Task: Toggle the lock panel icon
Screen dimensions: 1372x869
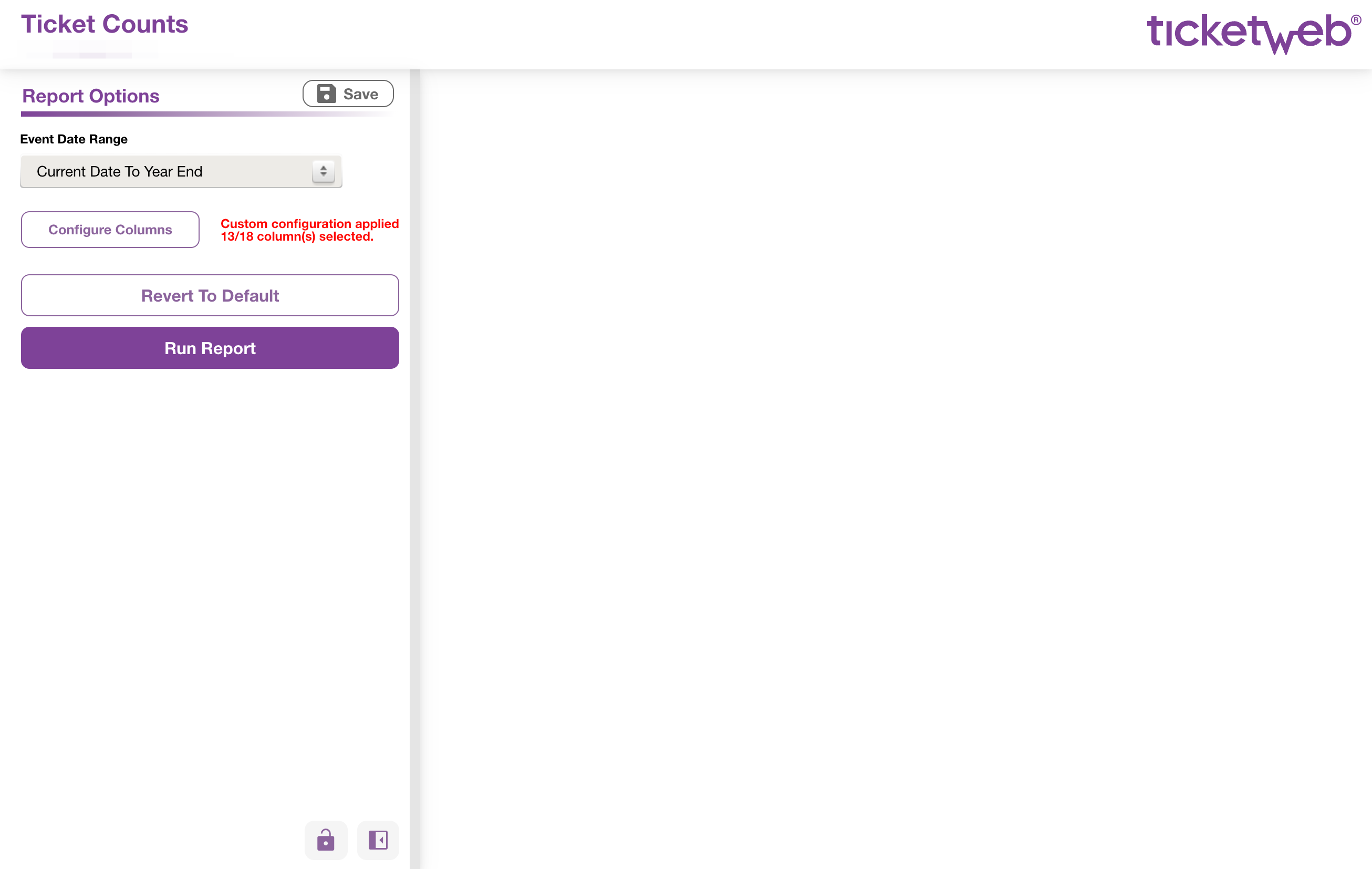Action: click(x=326, y=840)
